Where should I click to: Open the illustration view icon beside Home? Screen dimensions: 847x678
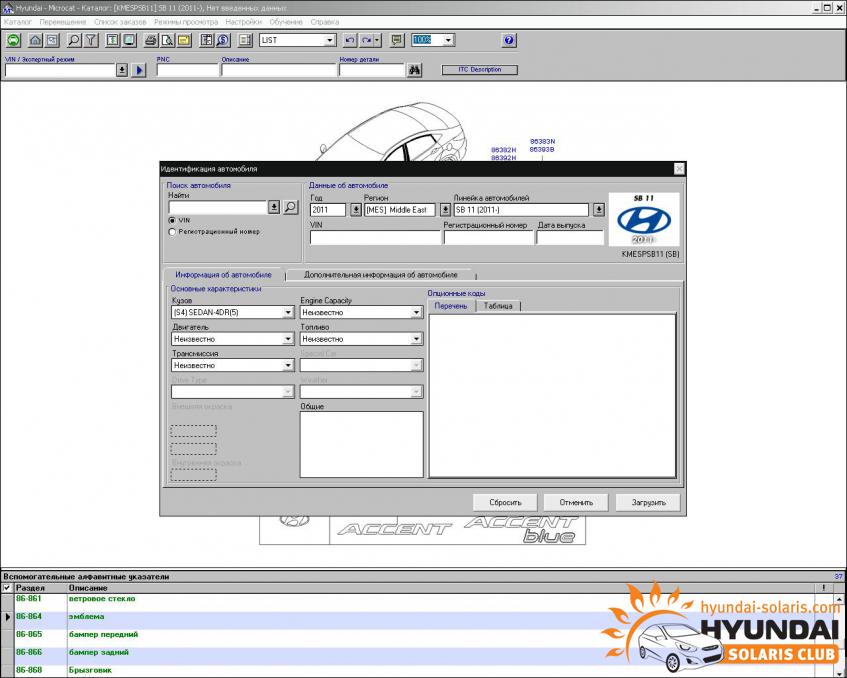pos(52,40)
